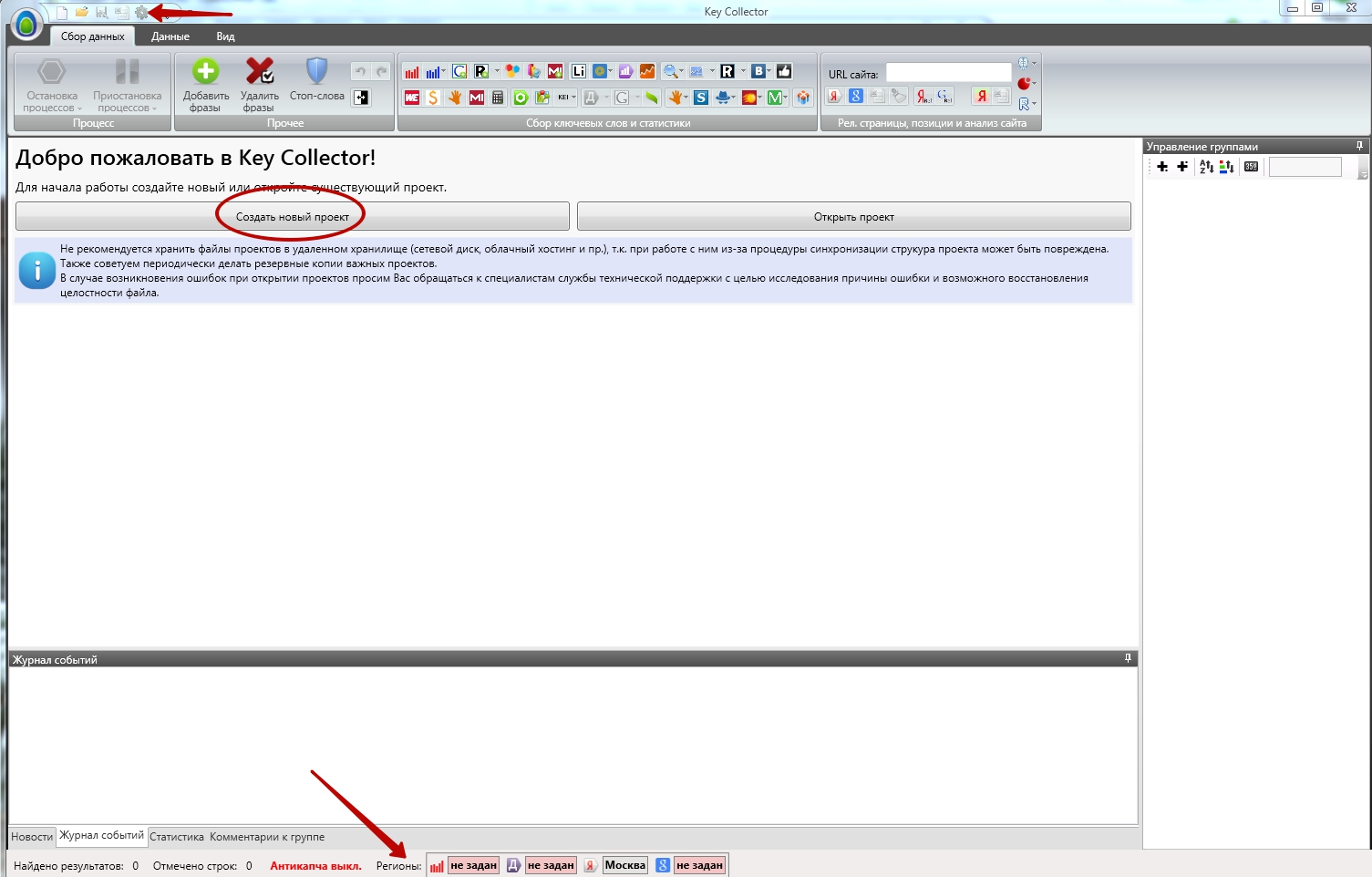Expand the green M icon dropdown
Image resolution: width=1372 pixels, height=877 pixels.
pyautogui.click(x=785, y=98)
